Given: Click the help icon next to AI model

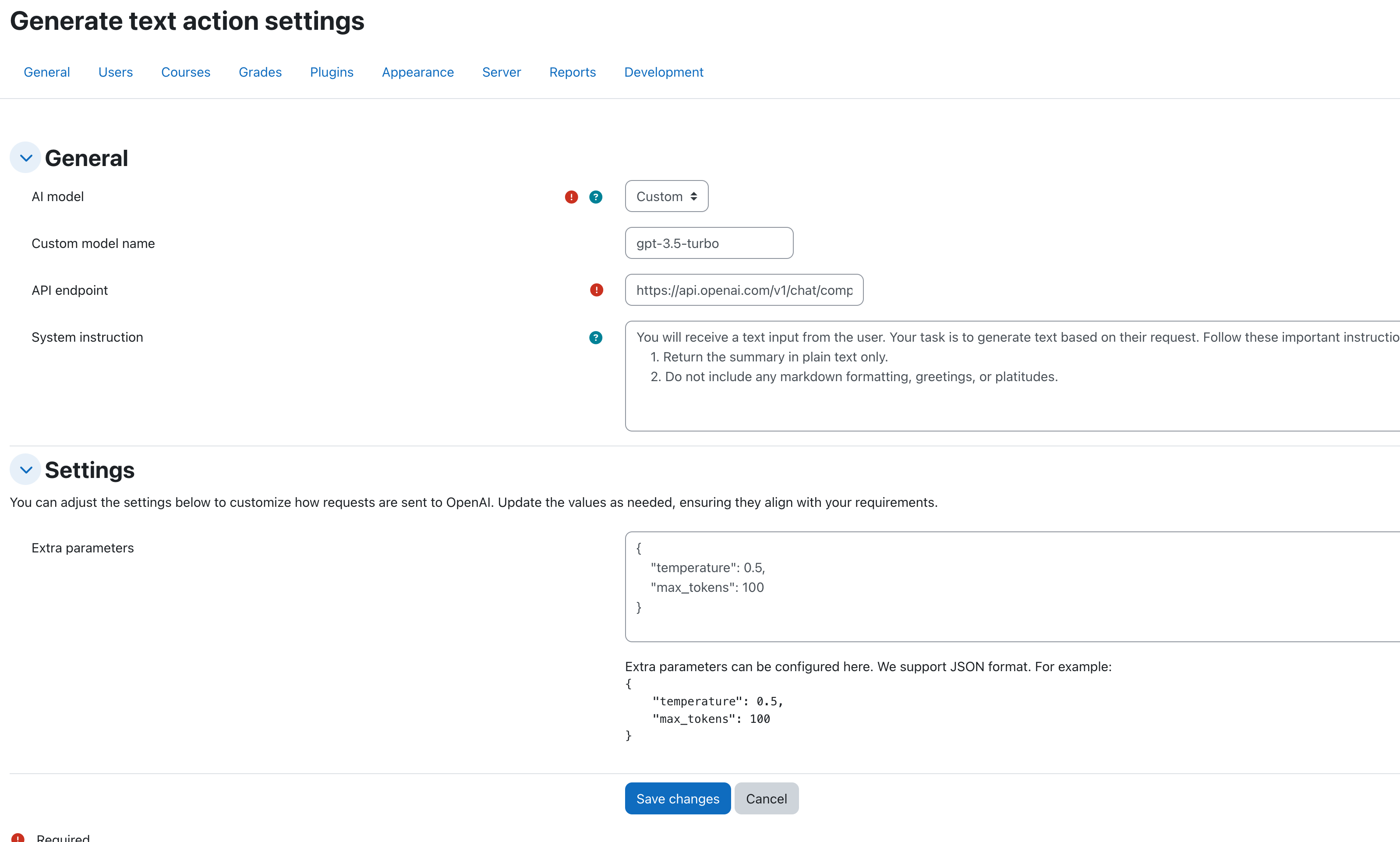Looking at the screenshot, I should click(596, 197).
